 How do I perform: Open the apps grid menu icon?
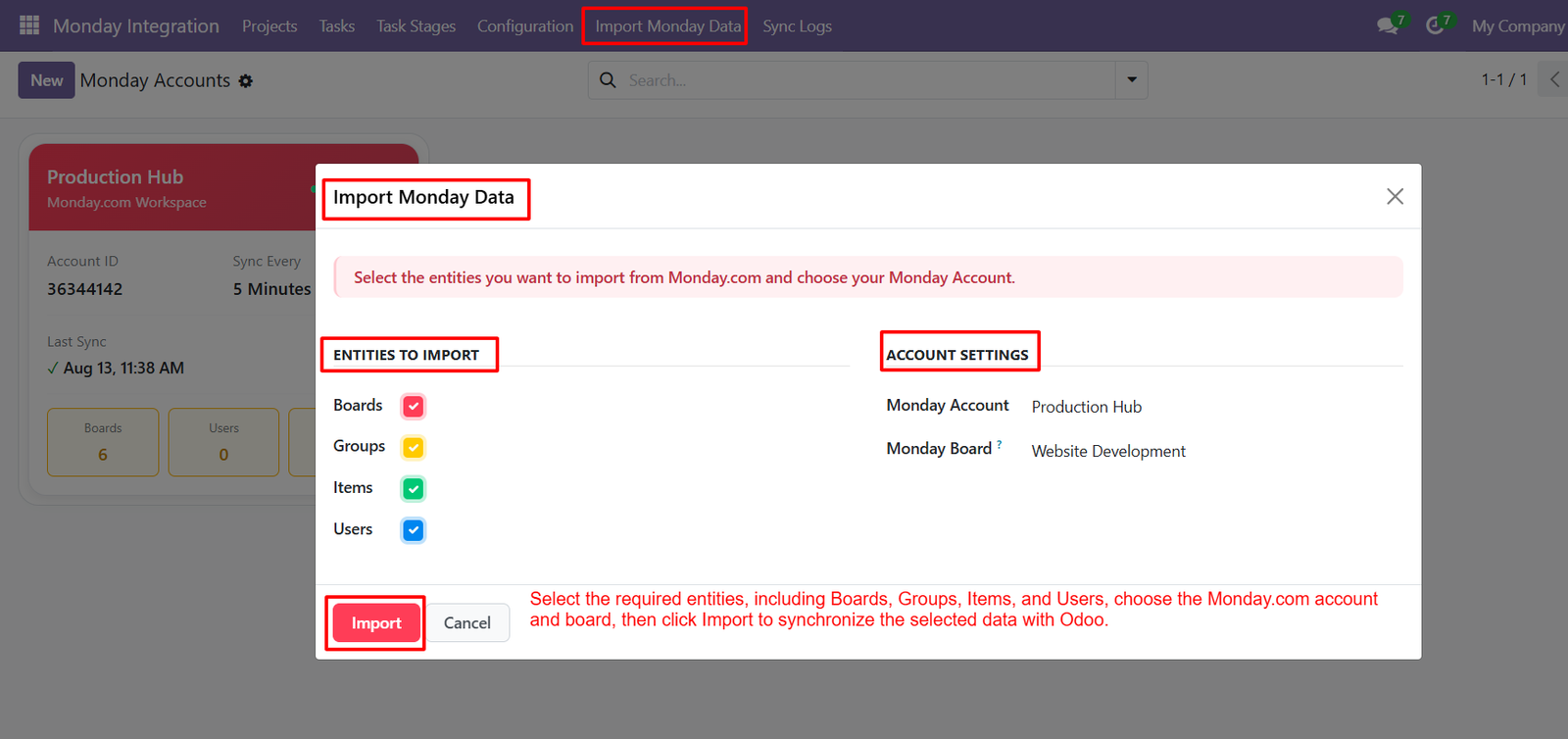coord(29,25)
